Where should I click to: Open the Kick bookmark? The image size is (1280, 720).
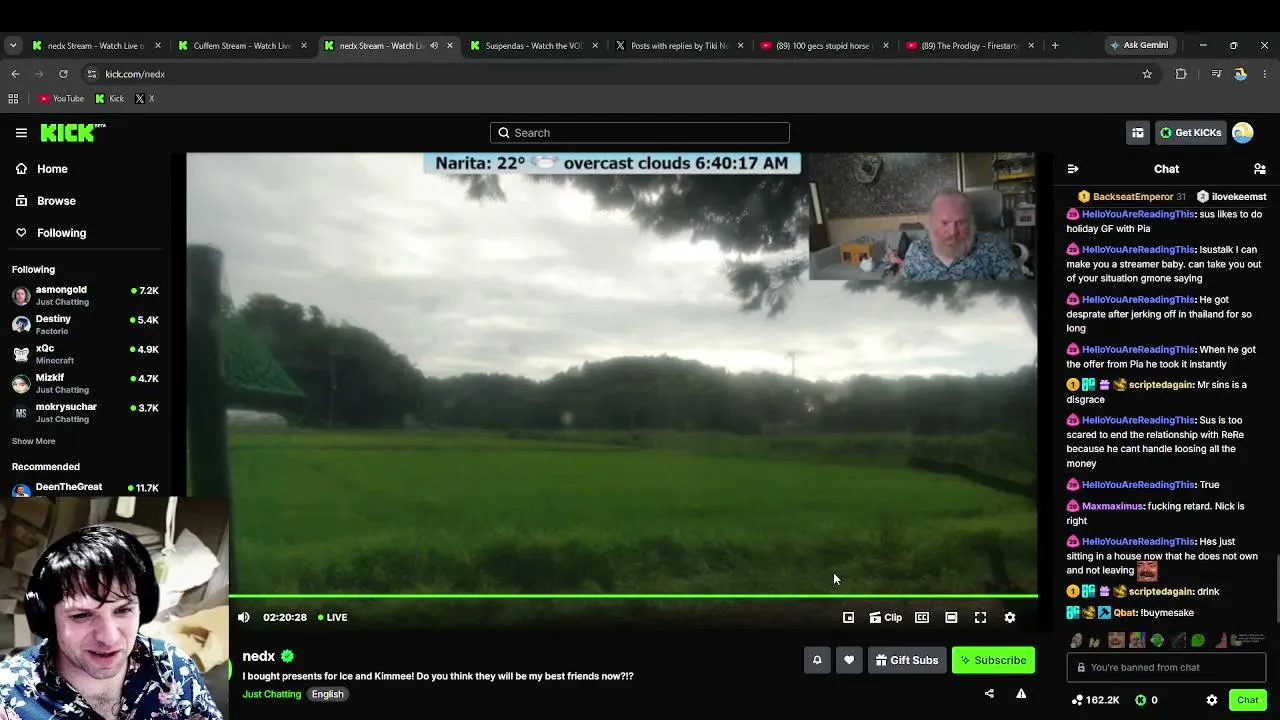point(110,98)
